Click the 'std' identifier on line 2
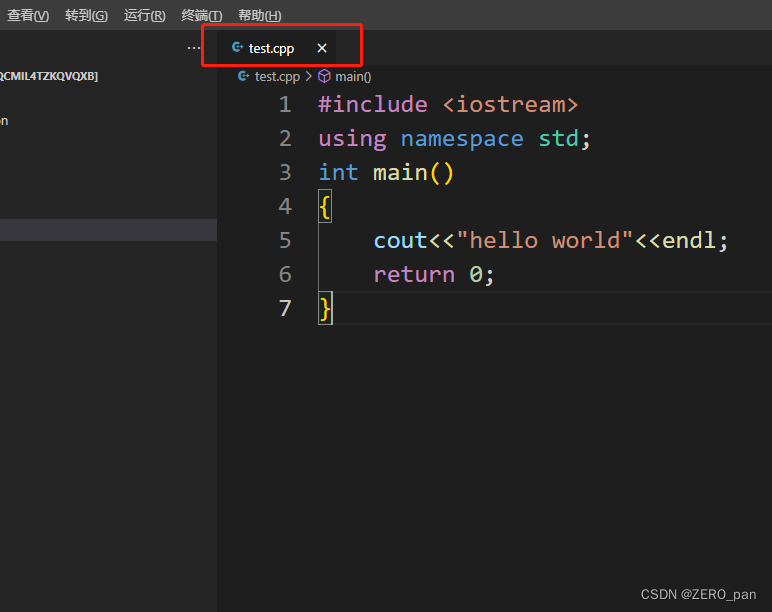This screenshot has width=772, height=612. click(x=558, y=138)
